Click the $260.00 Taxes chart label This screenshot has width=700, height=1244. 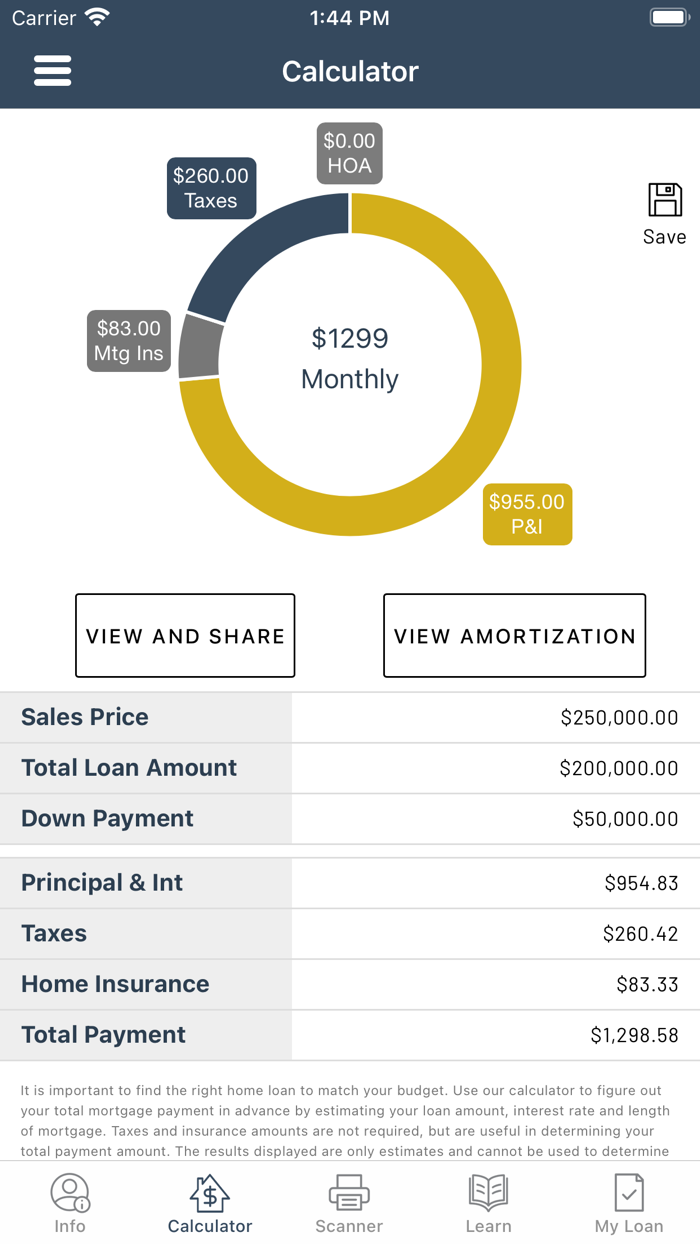[211, 188]
